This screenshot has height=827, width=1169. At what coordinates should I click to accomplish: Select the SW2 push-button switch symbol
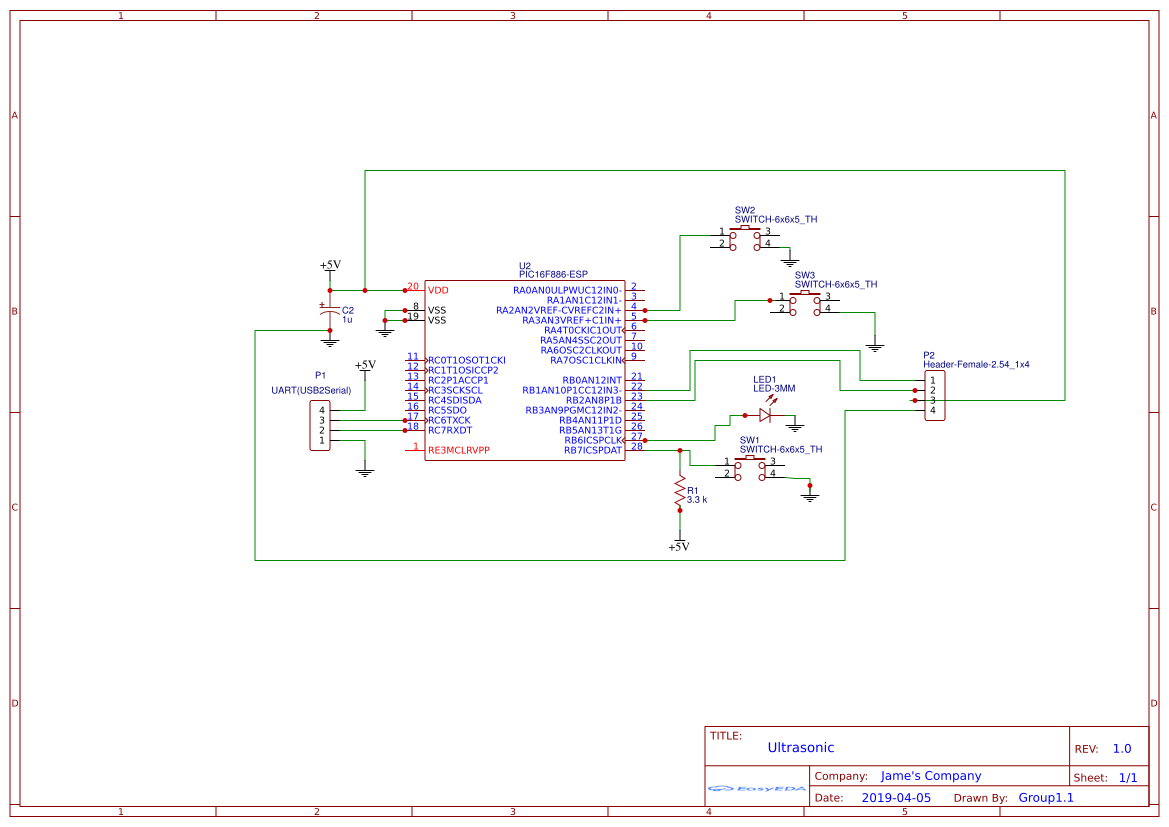click(x=745, y=237)
